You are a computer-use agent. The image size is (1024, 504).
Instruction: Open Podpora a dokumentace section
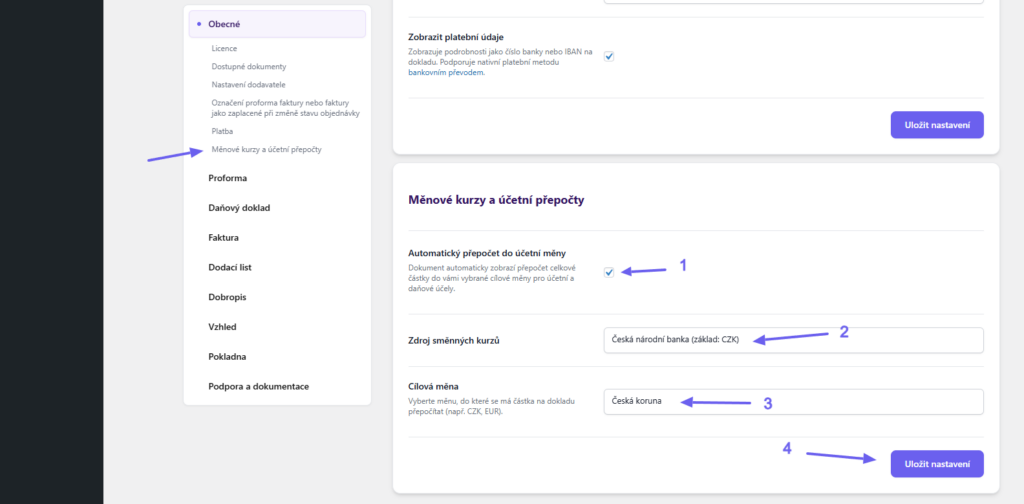pyautogui.click(x=259, y=386)
